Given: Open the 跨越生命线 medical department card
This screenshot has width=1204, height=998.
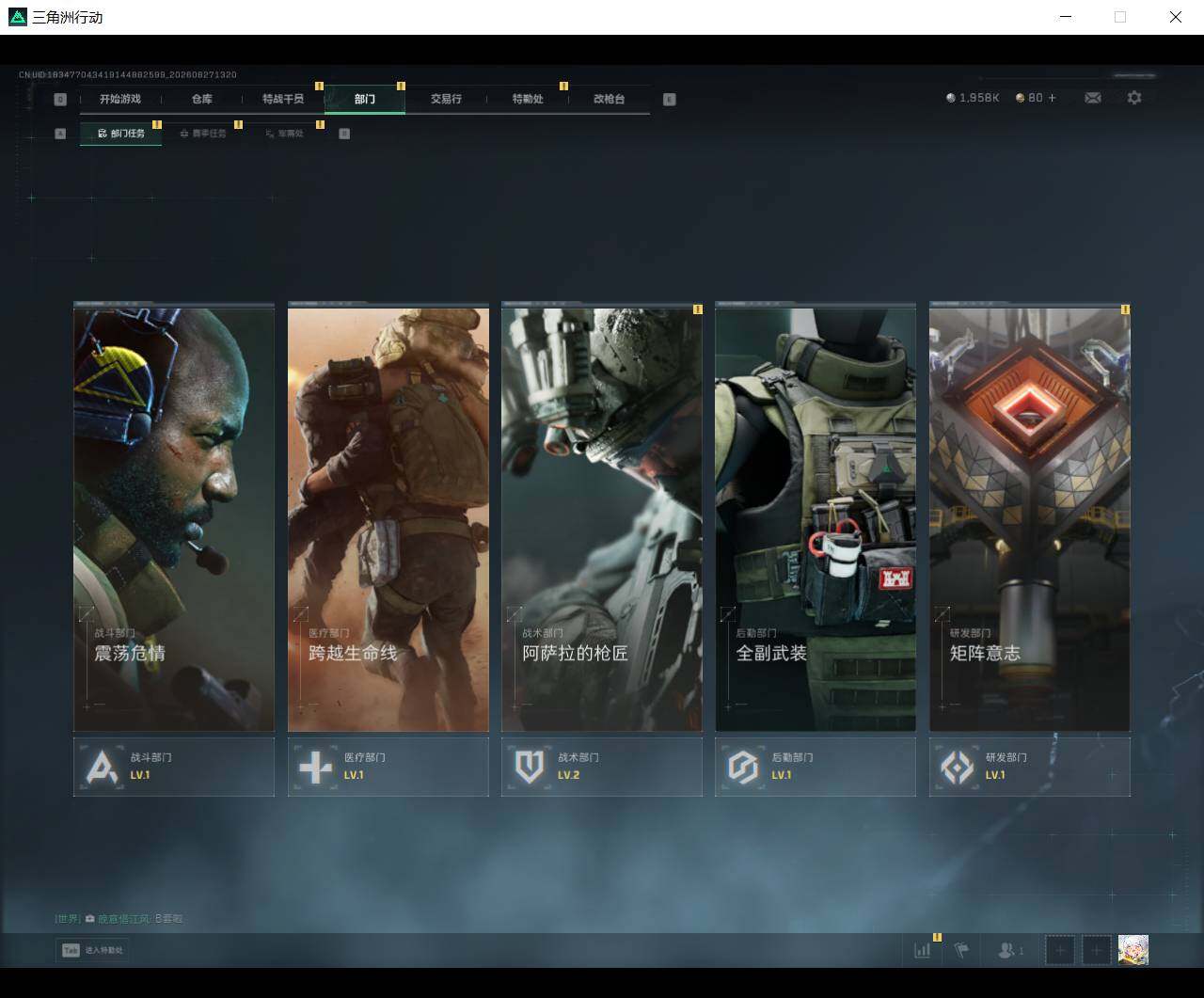Looking at the screenshot, I should click(388, 517).
